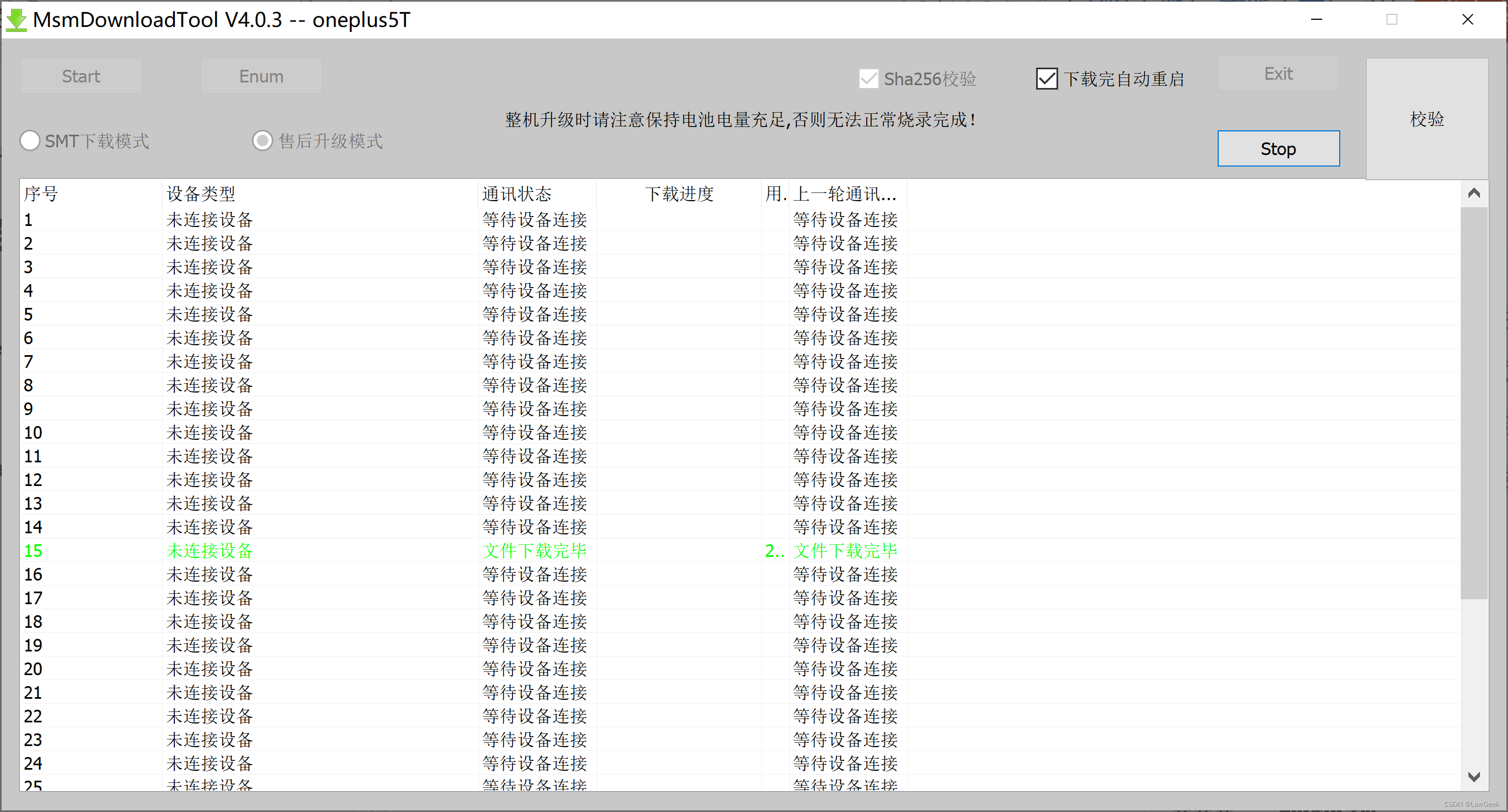Toggle the Sha256校验 checkbox

(x=868, y=79)
